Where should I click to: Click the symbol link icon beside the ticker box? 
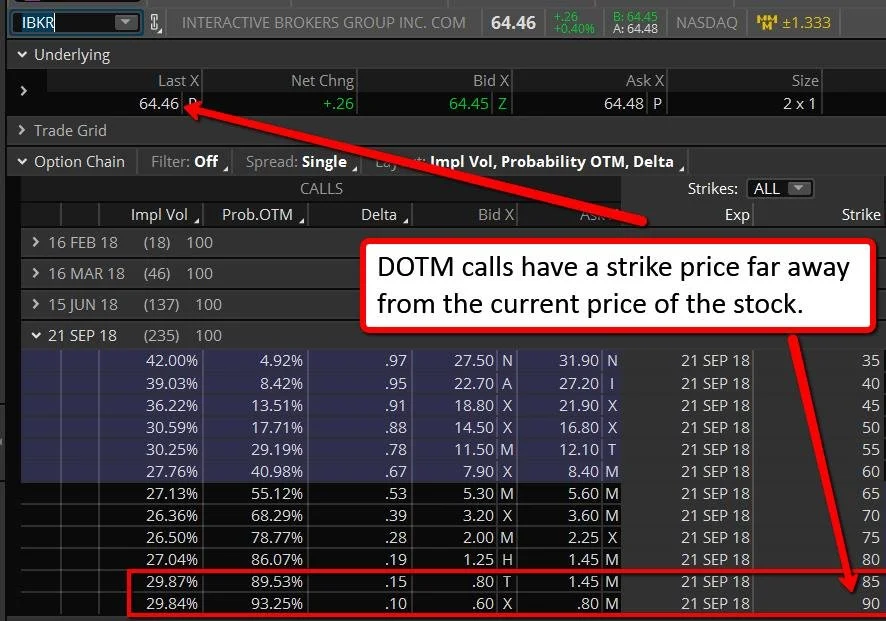pyautogui.click(x=155, y=23)
